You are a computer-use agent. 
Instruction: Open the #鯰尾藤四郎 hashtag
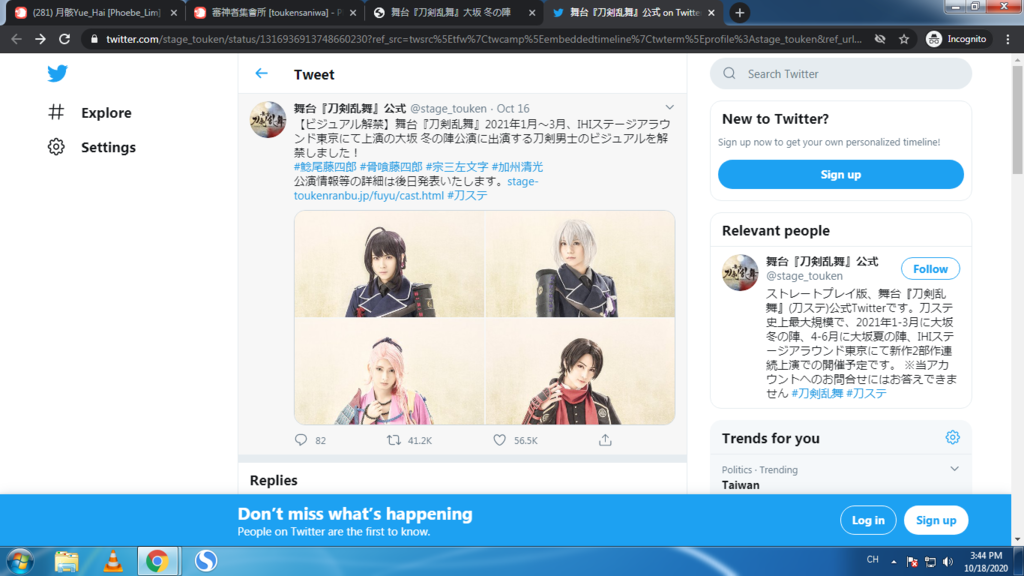point(325,167)
